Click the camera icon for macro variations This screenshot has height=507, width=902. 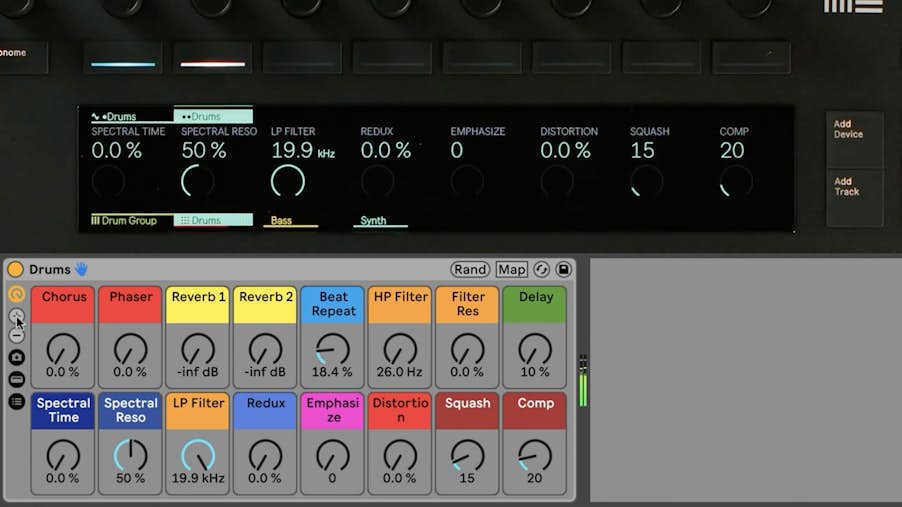point(16,357)
